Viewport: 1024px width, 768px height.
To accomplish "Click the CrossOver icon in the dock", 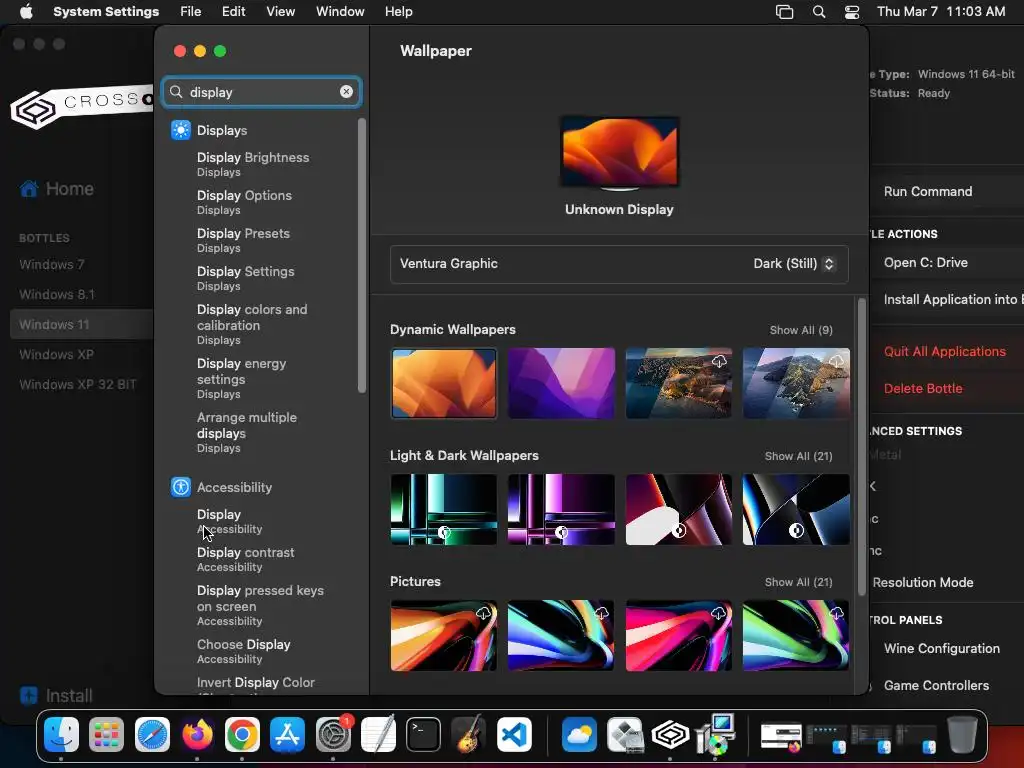I will 670,734.
